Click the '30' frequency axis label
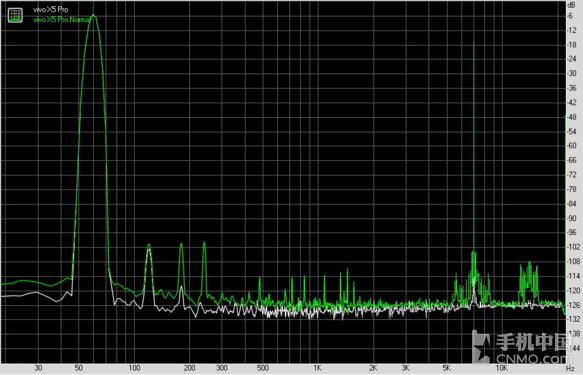Viewport: 583px width, 375px height. (38, 368)
